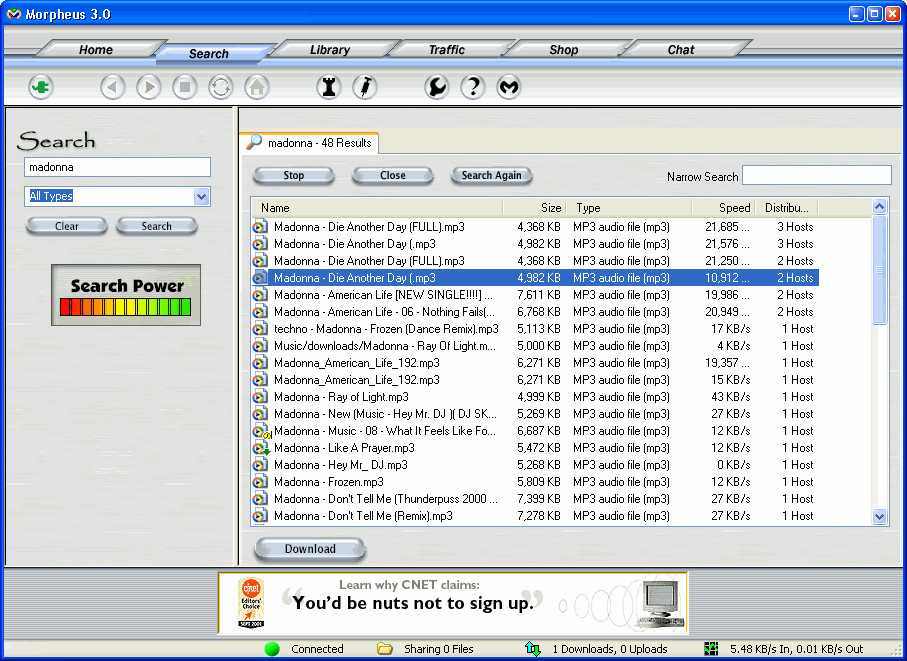
Task: Click the Clear button
Action: (x=67, y=226)
